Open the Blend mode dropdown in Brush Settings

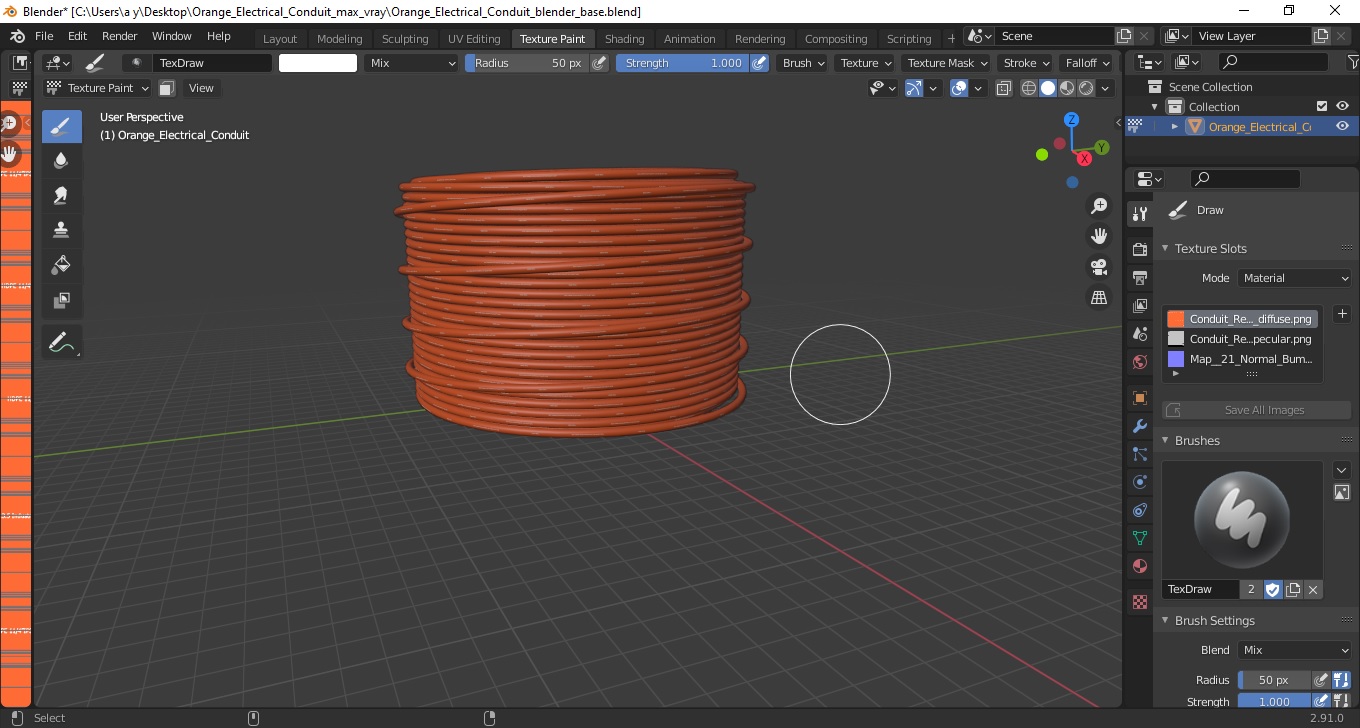point(1294,650)
